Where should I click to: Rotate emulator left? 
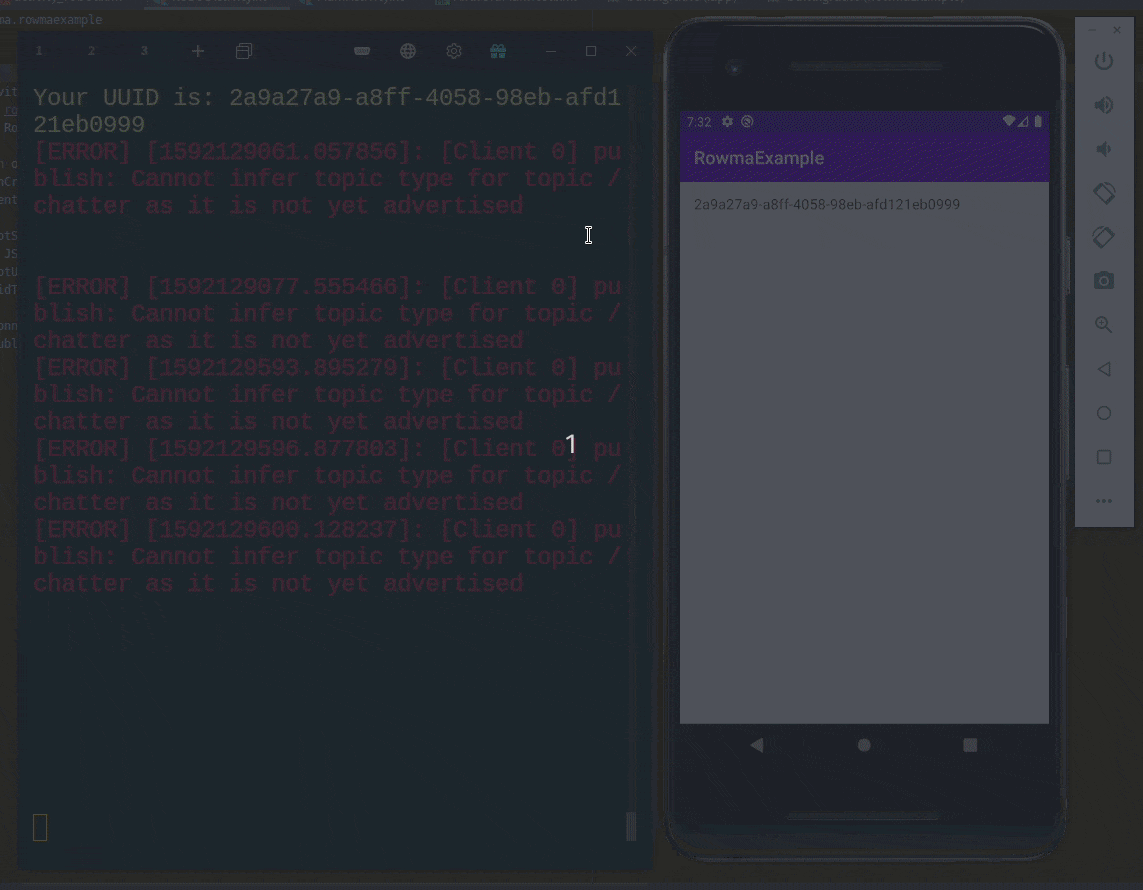[1104, 193]
